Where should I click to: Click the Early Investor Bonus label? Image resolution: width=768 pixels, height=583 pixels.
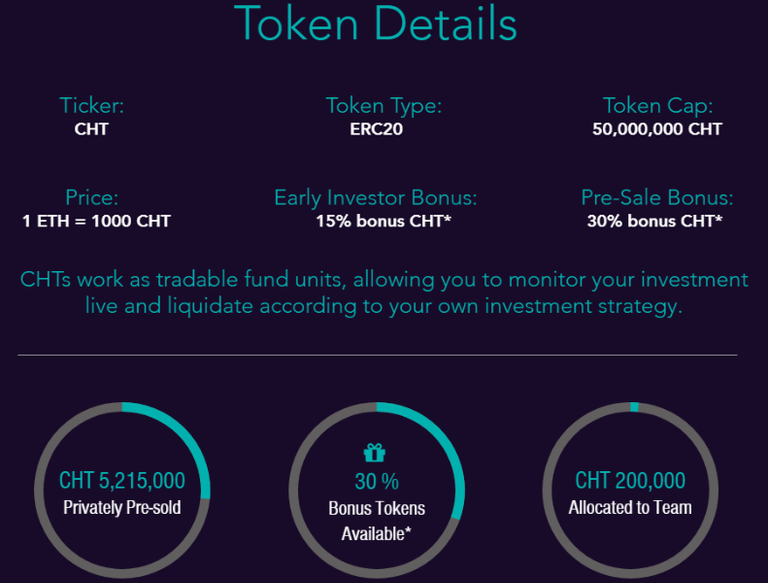click(x=375, y=198)
